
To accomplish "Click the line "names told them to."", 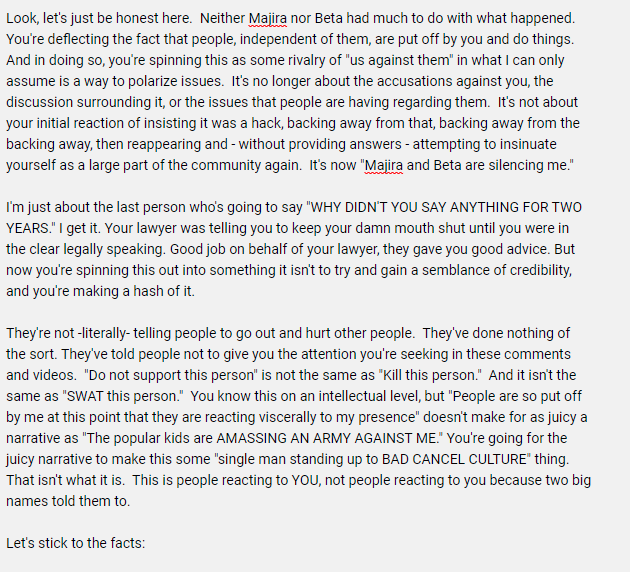I will (68, 501).
